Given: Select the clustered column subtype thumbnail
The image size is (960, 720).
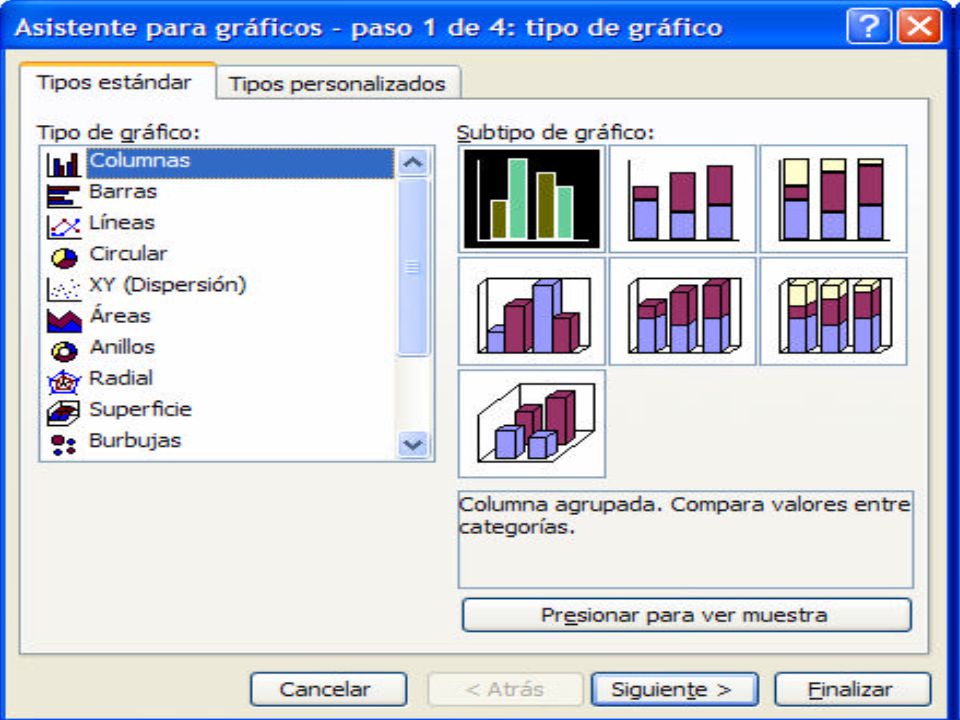Looking at the screenshot, I should click(x=531, y=199).
